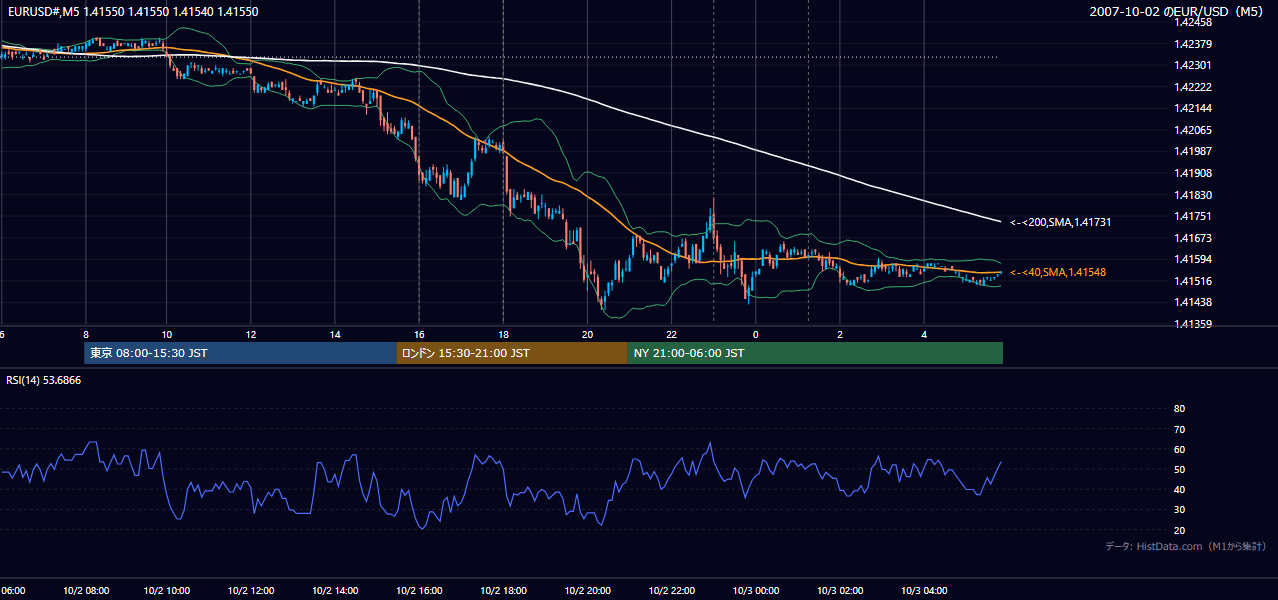The width and height of the screenshot is (1278, 600).
Task: Click the 40 SMA label reading 1.41548
Action: pos(1057,272)
